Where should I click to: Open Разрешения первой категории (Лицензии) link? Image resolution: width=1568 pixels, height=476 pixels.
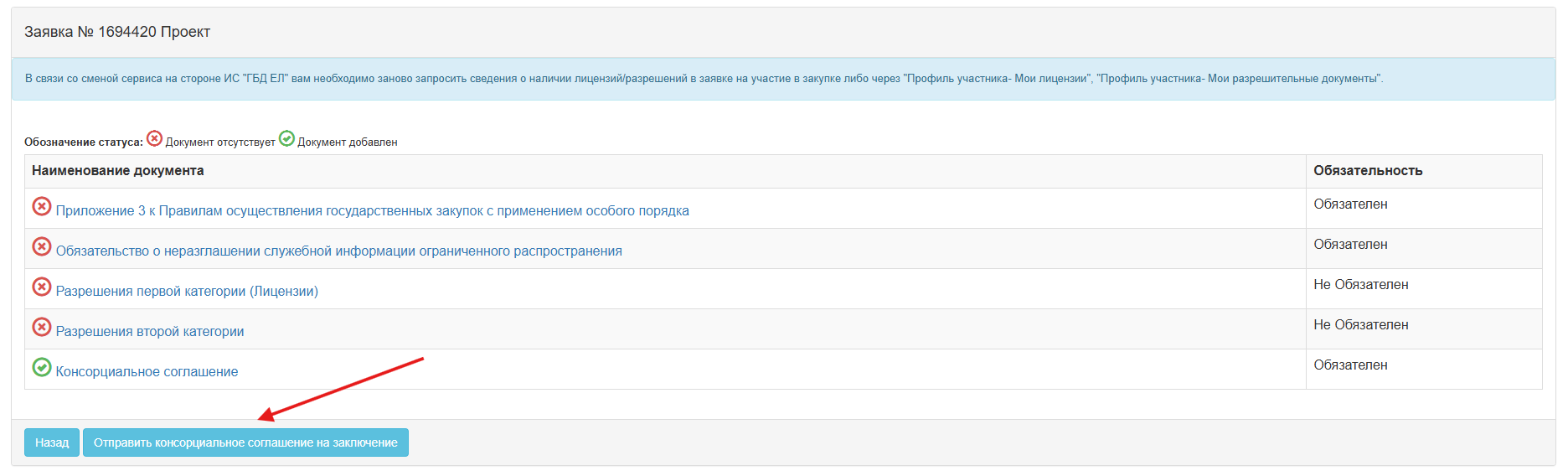(x=187, y=292)
